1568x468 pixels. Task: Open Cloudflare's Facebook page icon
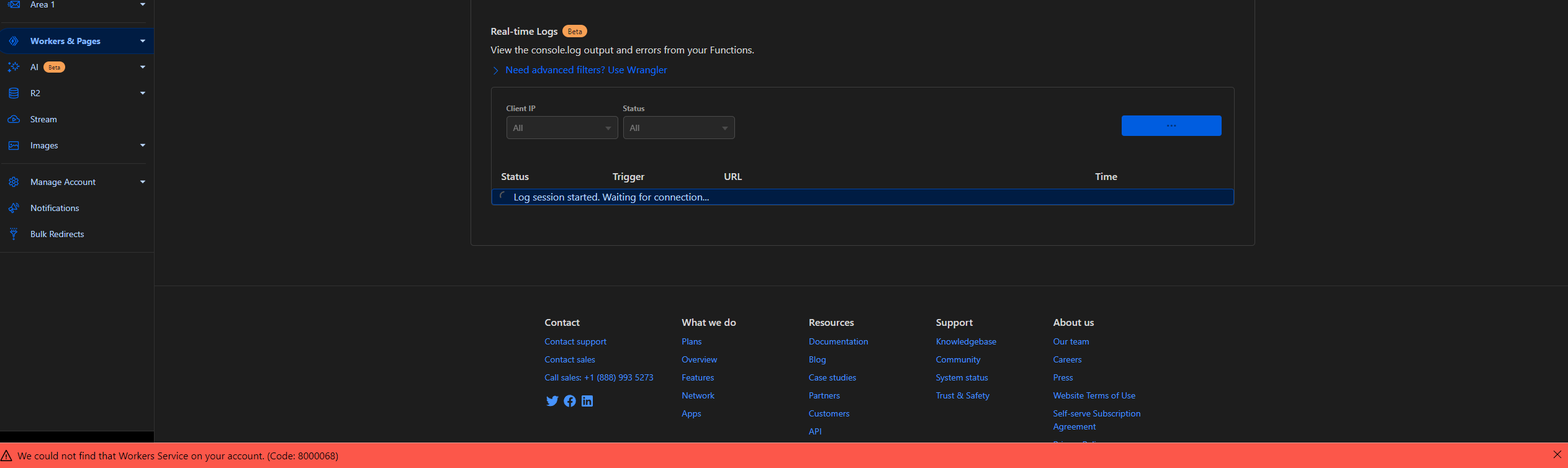pos(570,401)
